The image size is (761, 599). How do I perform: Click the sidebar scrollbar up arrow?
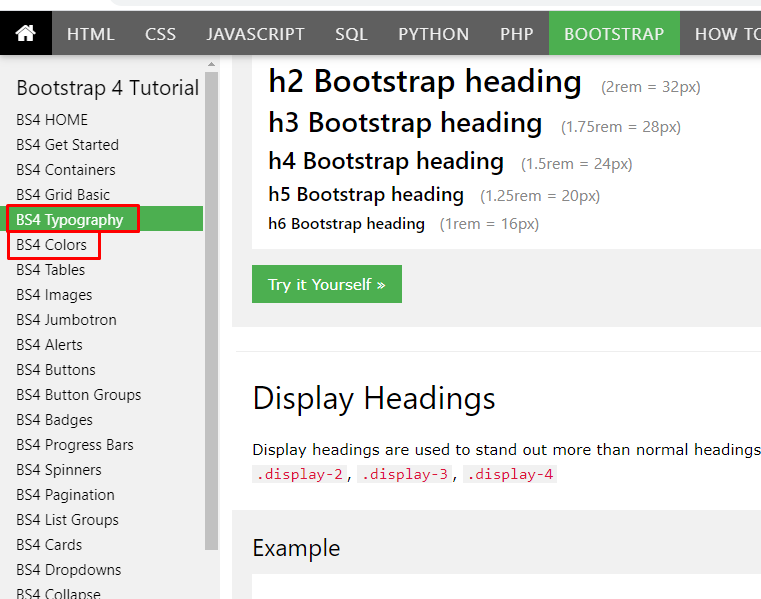click(211, 64)
